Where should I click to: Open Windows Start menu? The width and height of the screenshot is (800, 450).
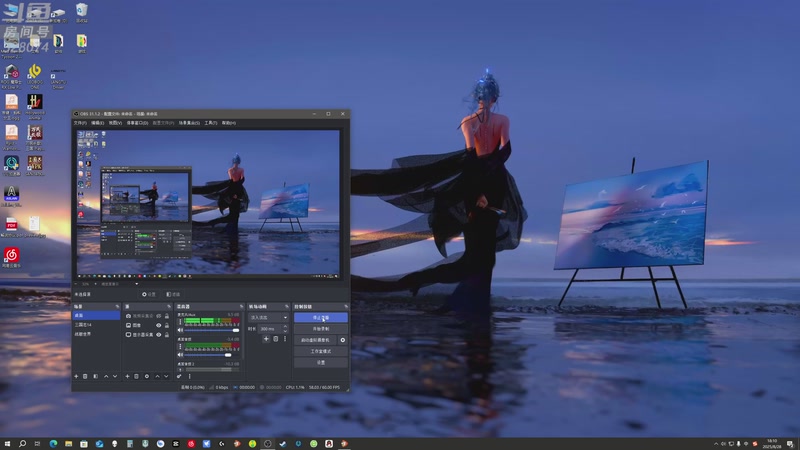click(7, 444)
